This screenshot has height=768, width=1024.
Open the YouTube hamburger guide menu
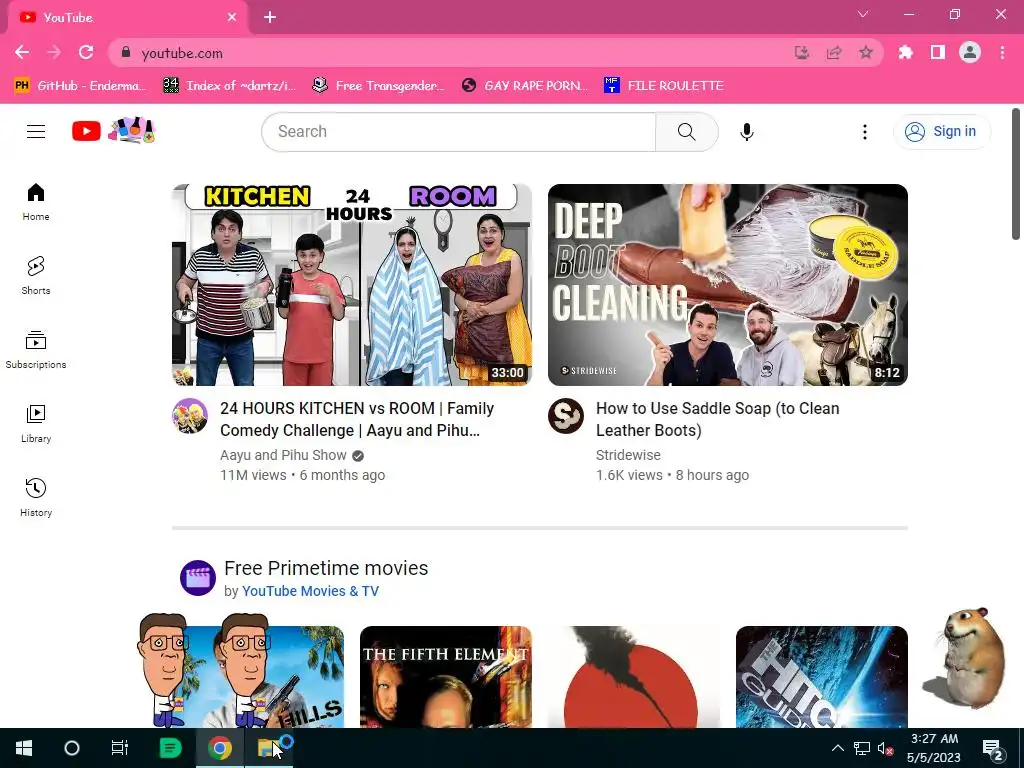click(x=36, y=131)
